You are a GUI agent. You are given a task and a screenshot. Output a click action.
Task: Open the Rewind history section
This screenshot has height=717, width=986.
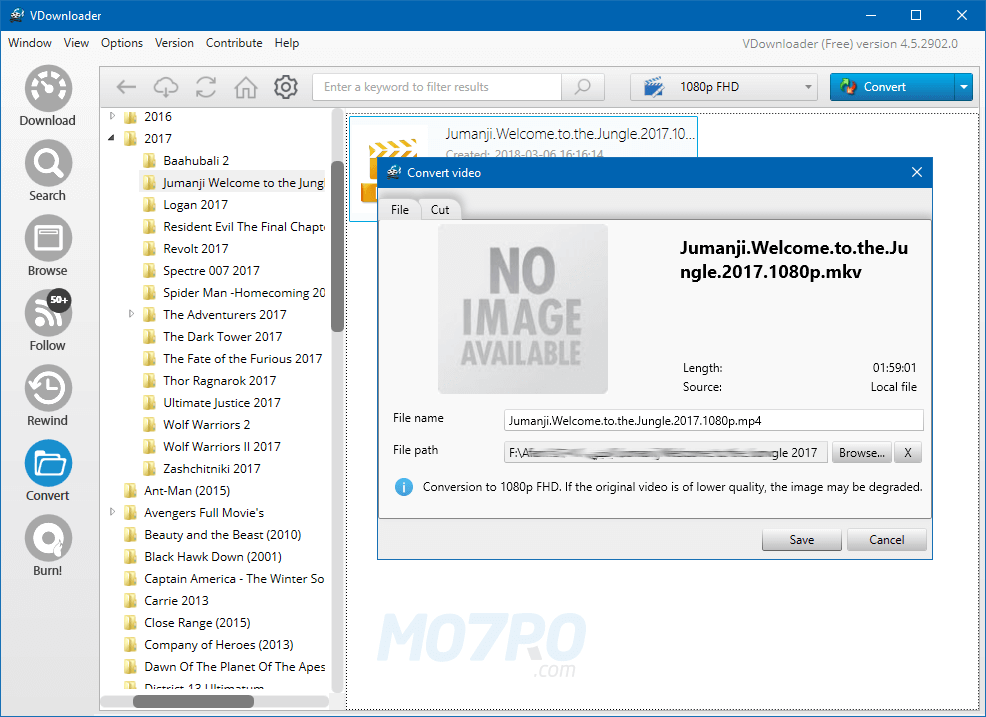click(48, 396)
